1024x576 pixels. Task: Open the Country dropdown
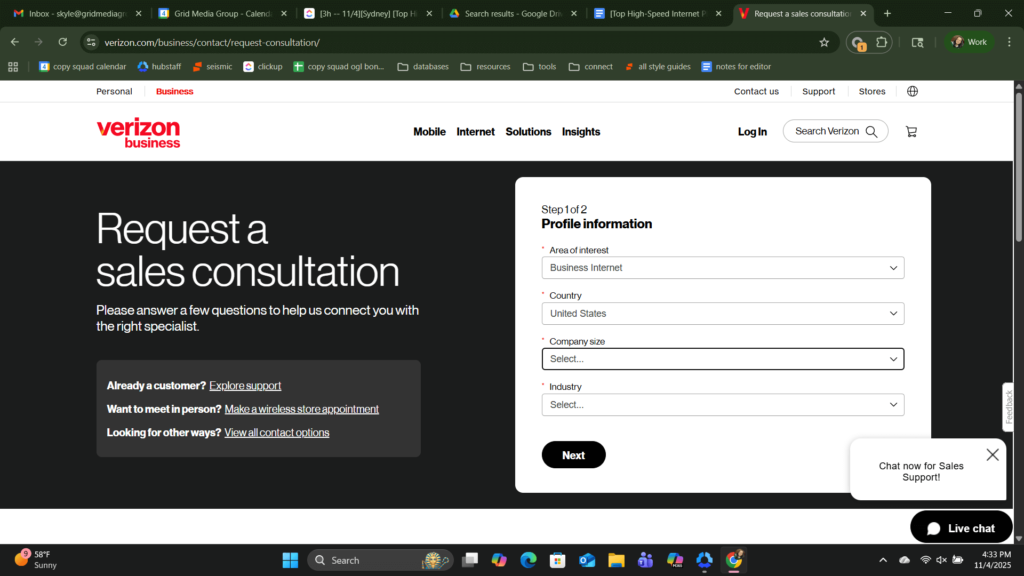[722, 313]
